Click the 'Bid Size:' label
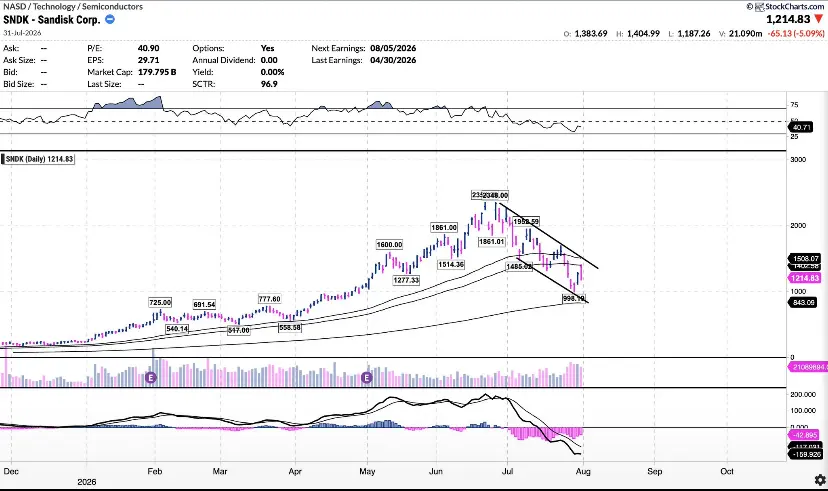 (x=18, y=84)
